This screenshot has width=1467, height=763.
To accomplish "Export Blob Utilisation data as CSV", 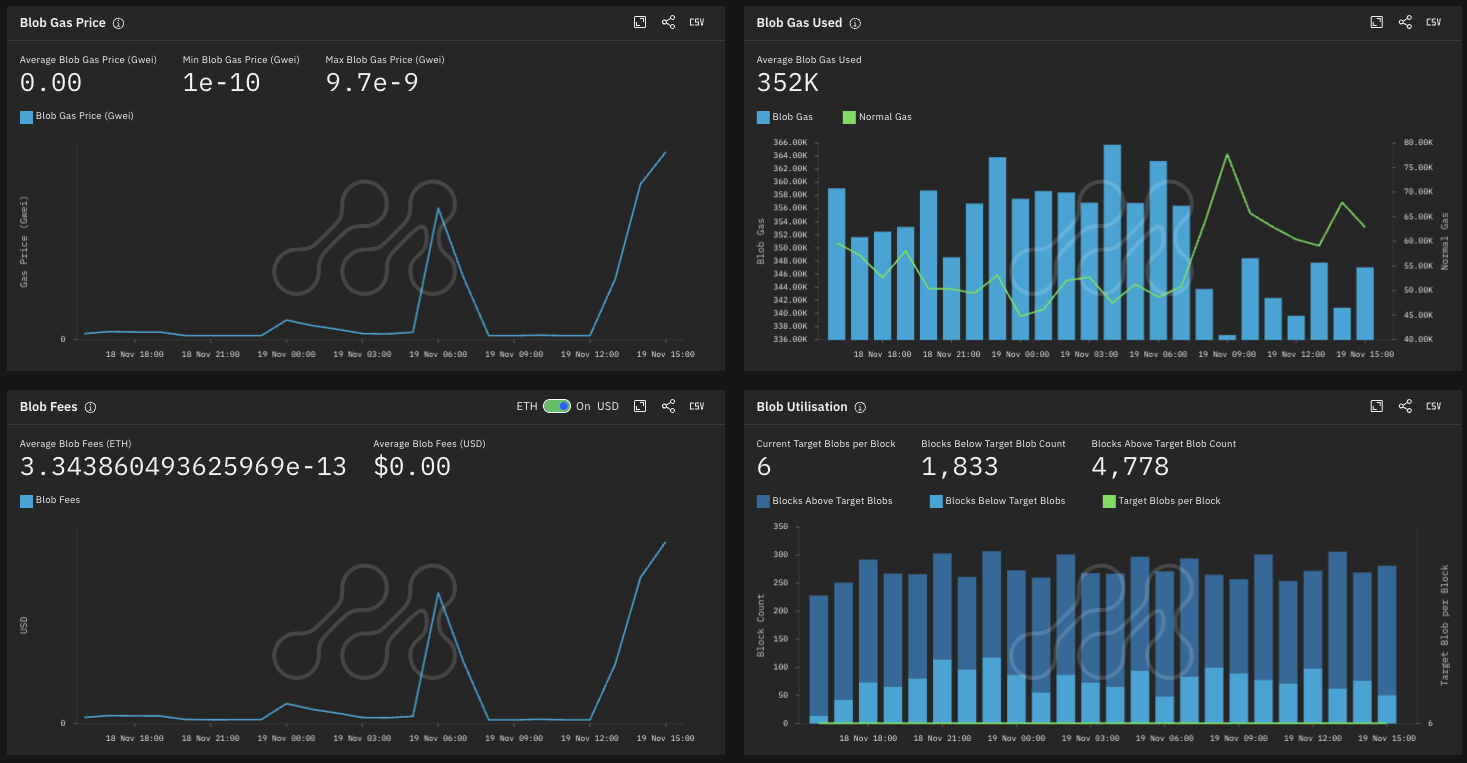I will click(x=1434, y=406).
